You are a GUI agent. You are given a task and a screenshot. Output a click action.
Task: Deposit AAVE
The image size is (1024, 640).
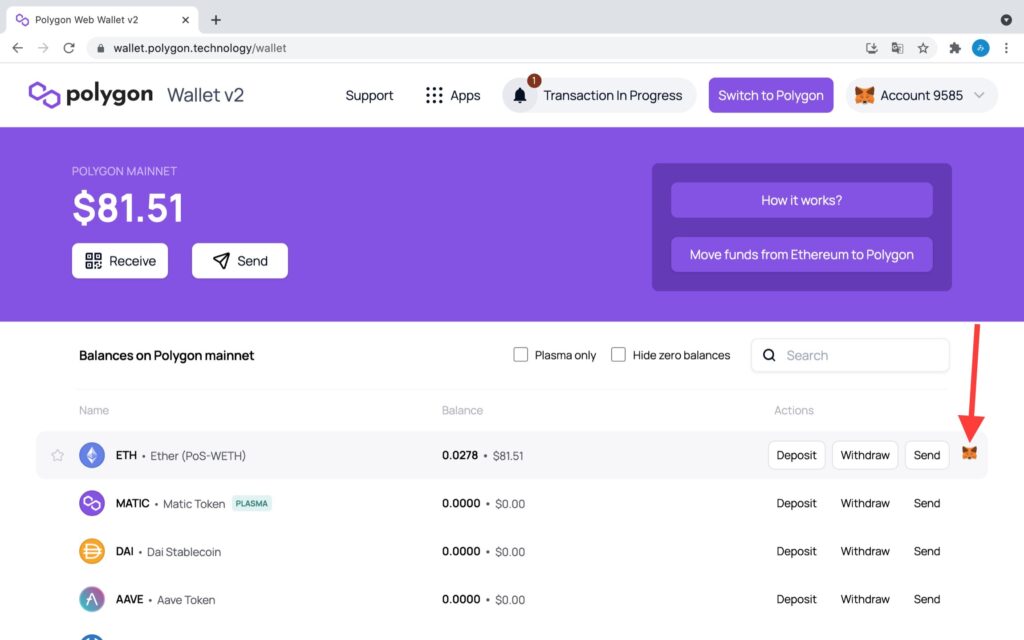[796, 599]
